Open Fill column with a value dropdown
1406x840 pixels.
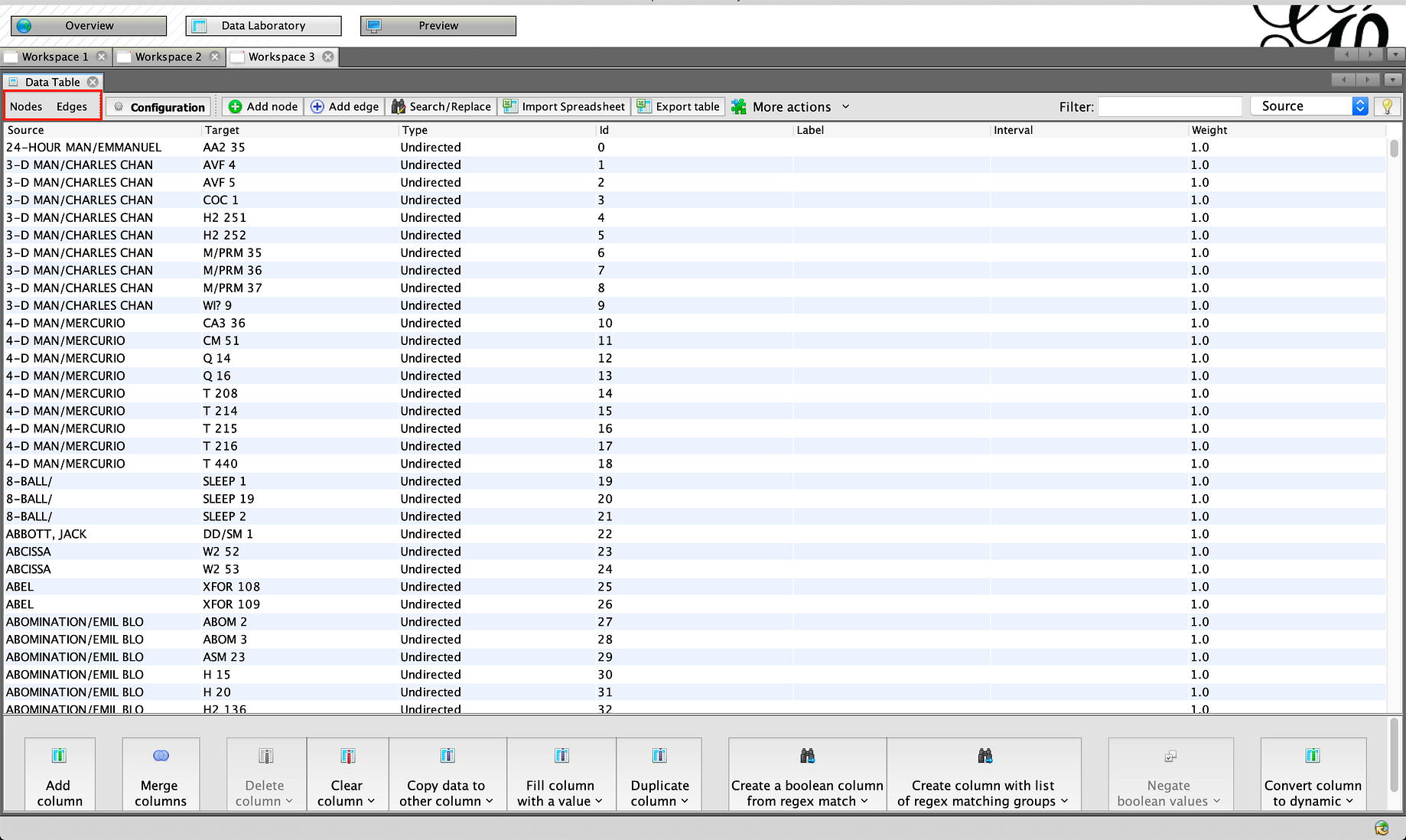pos(561,774)
